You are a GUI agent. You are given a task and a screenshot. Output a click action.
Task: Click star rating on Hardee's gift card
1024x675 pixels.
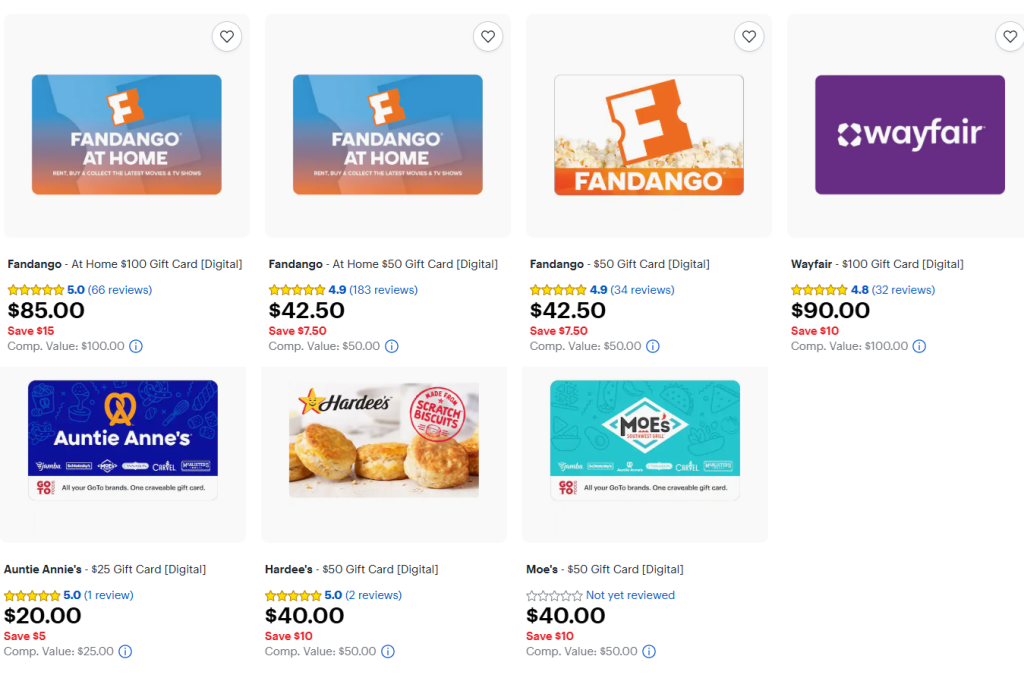point(292,595)
